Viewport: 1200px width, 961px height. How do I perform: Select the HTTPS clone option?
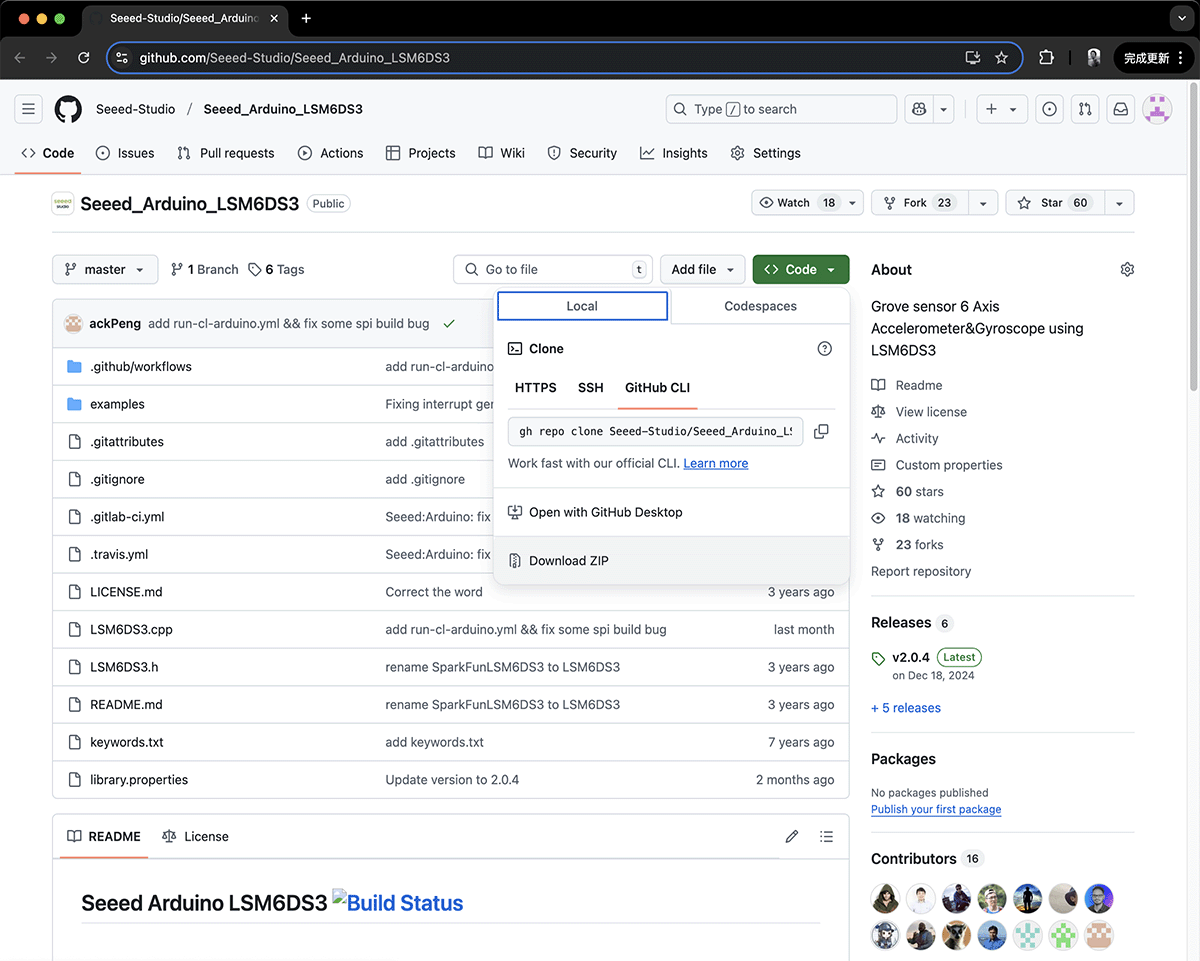536,388
